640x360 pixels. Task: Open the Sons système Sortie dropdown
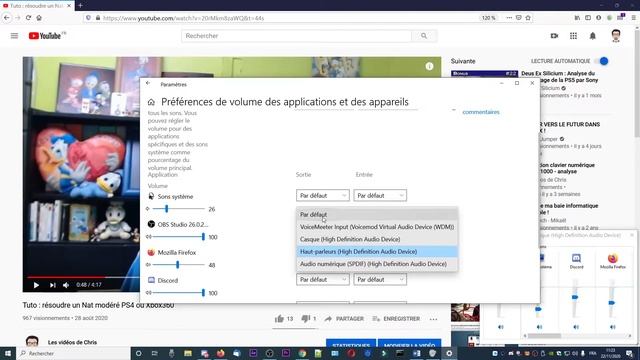[322, 196]
